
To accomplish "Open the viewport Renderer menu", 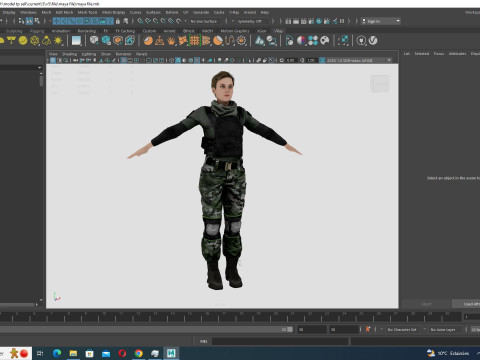I will click(x=123, y=54).
